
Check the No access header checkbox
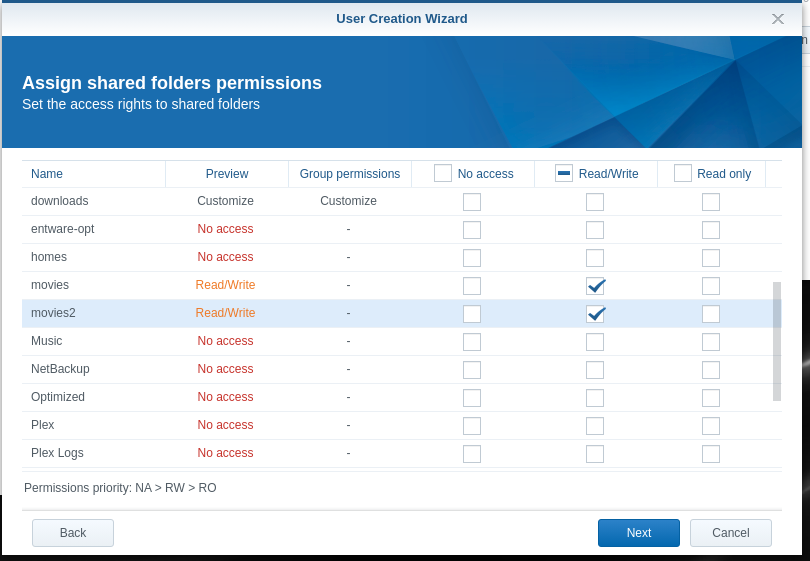pos(443,173)
